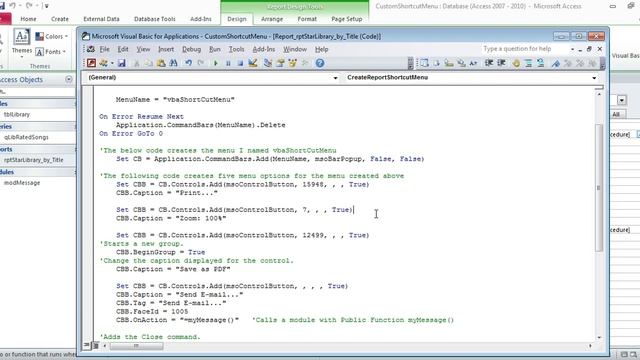Open the Tools menu in VBA editor

click(x=236, y=49)
